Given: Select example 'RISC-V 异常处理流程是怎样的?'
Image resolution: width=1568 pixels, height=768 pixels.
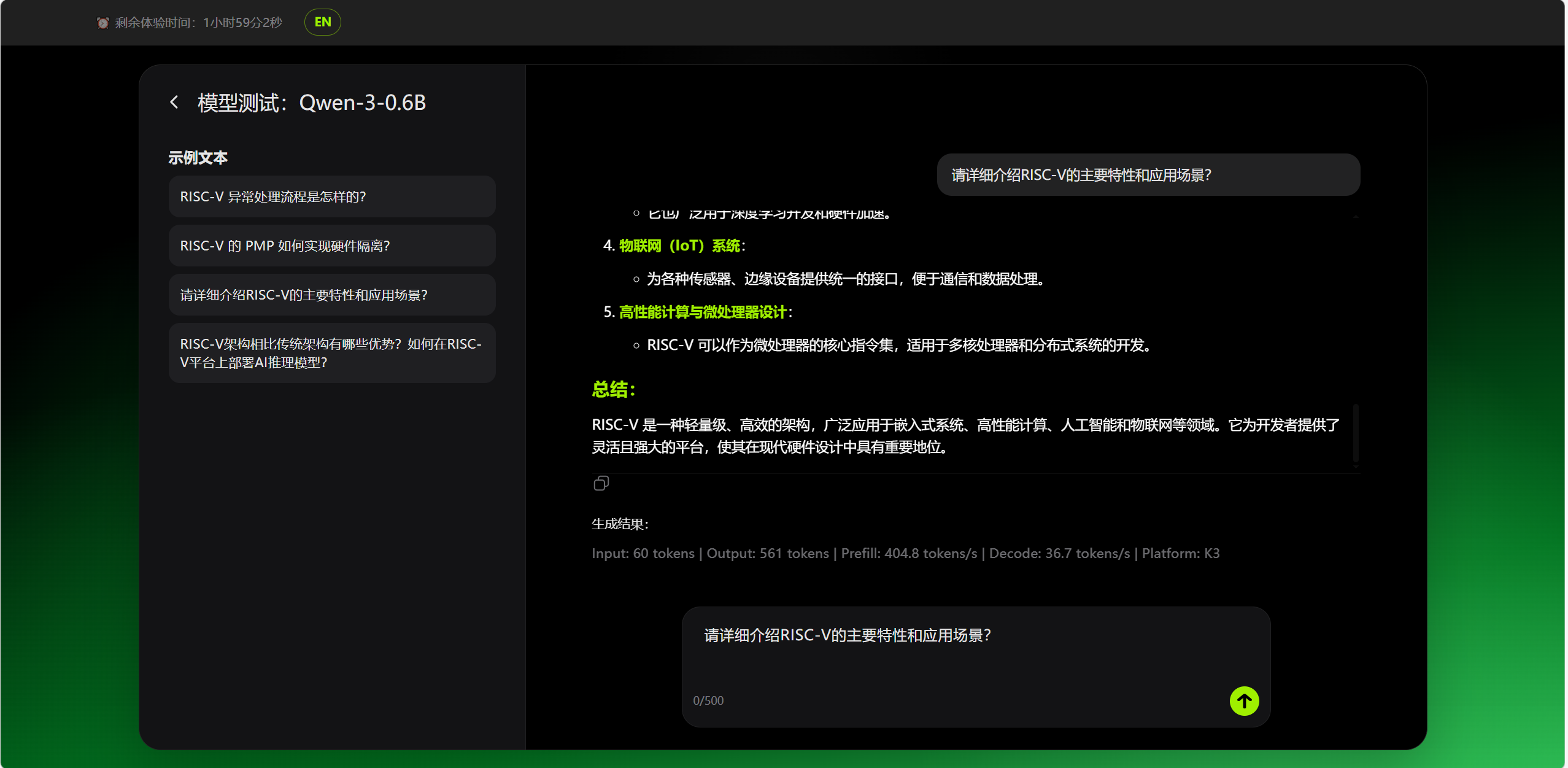Looking at the screenshot, I should click(x=332, y=196).
